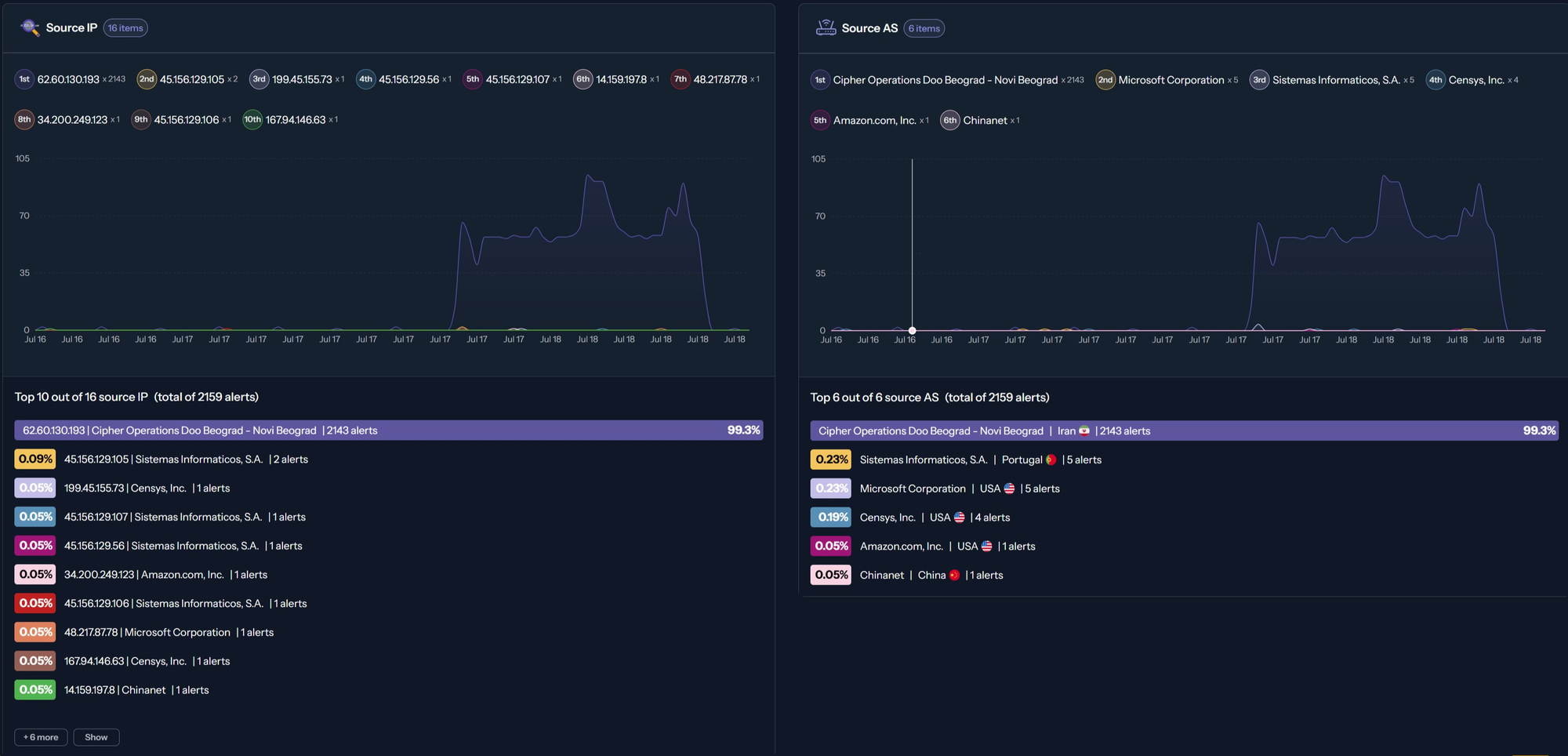1568x756 pixels.
Task: Click the 4th rank badge for Censys, Inc.
Action: 1436,80
